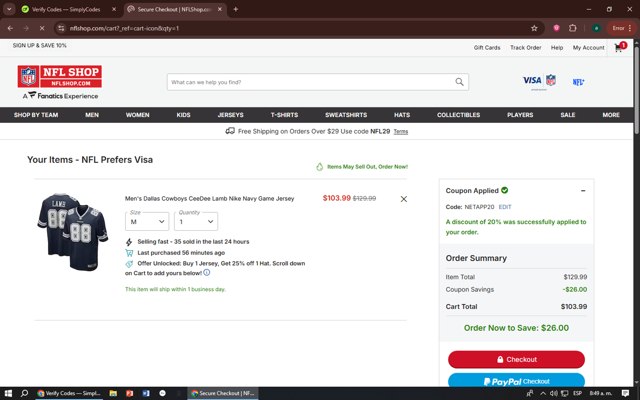Click the NFL Shop logo

coord(60,76)
